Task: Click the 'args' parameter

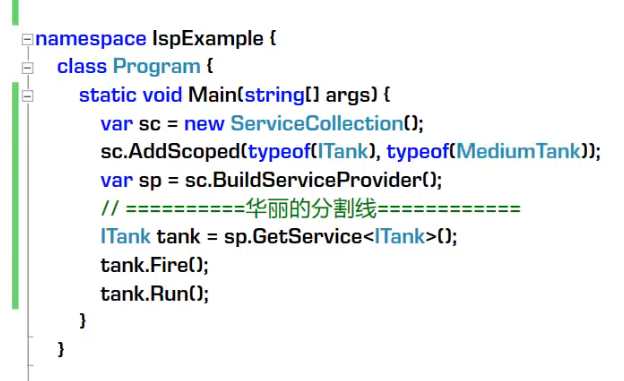Action: pos(348,96)
